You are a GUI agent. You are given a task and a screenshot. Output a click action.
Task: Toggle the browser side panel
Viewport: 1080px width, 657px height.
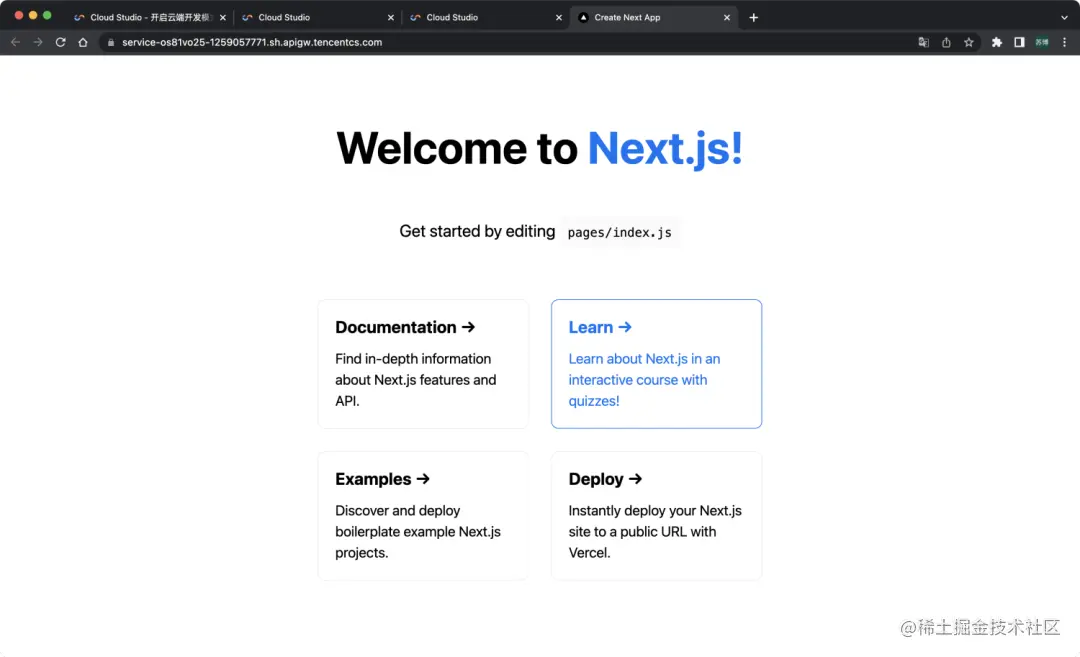pyautogui.click(x=1019, y=42)
